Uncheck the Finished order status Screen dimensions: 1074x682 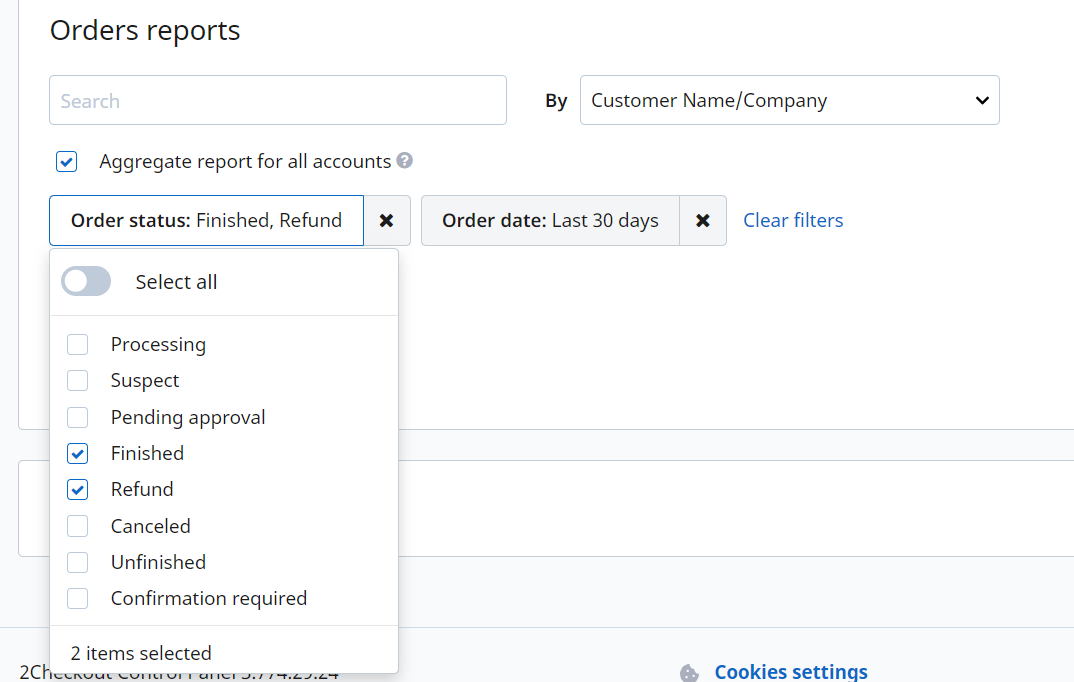pyautogui.click(x=77, y=453)
